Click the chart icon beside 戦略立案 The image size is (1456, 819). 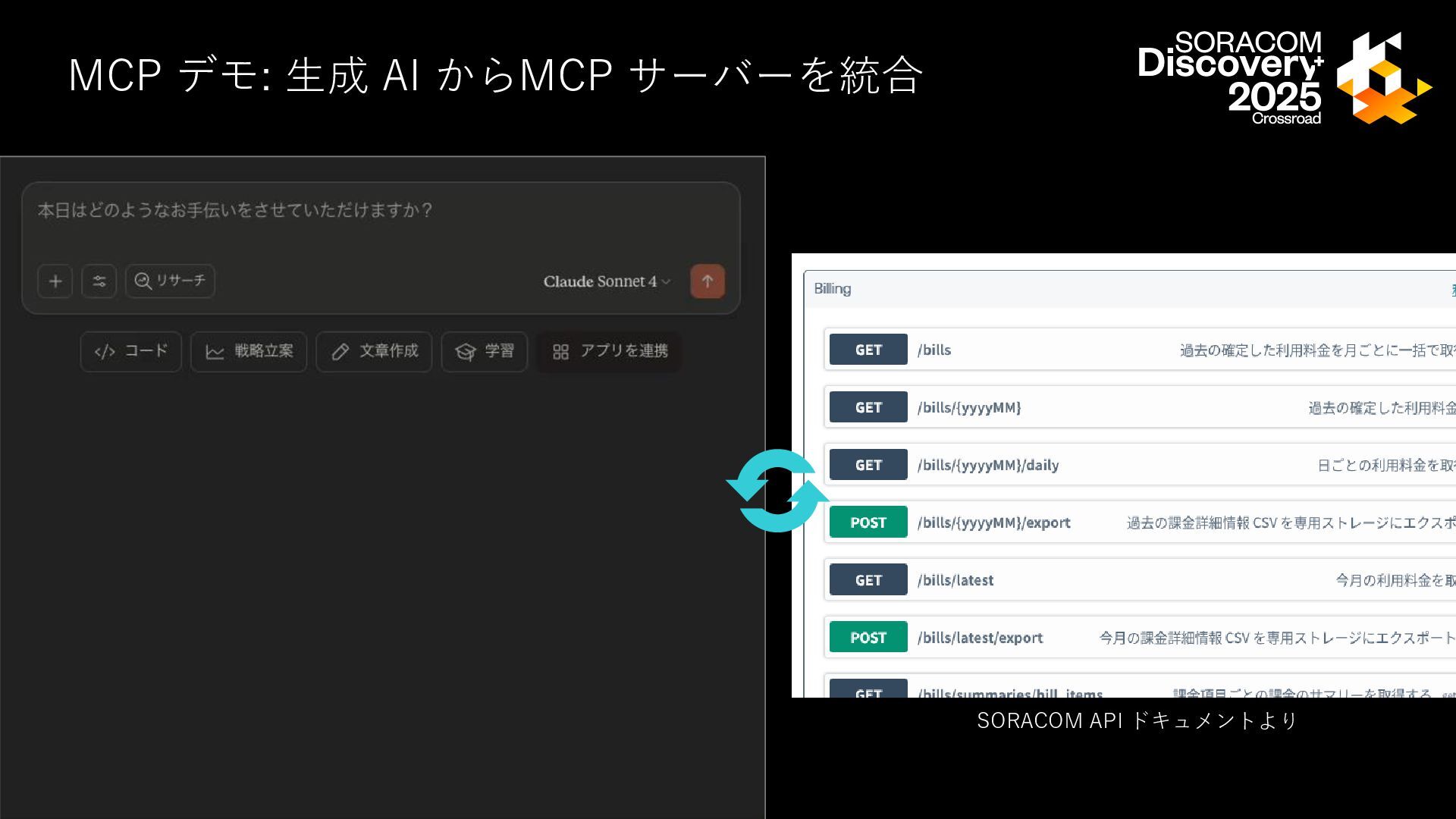pyautogui.click(x=215, y=352)
